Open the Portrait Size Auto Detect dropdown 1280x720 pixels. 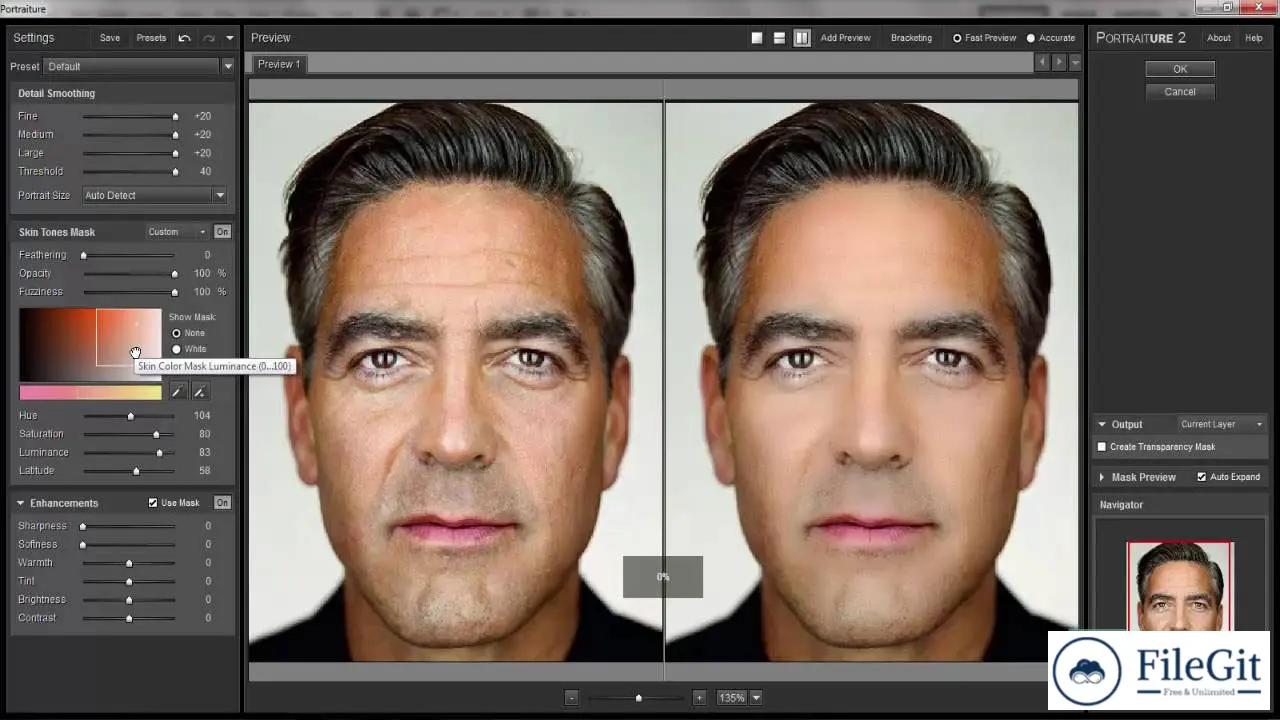154,195
